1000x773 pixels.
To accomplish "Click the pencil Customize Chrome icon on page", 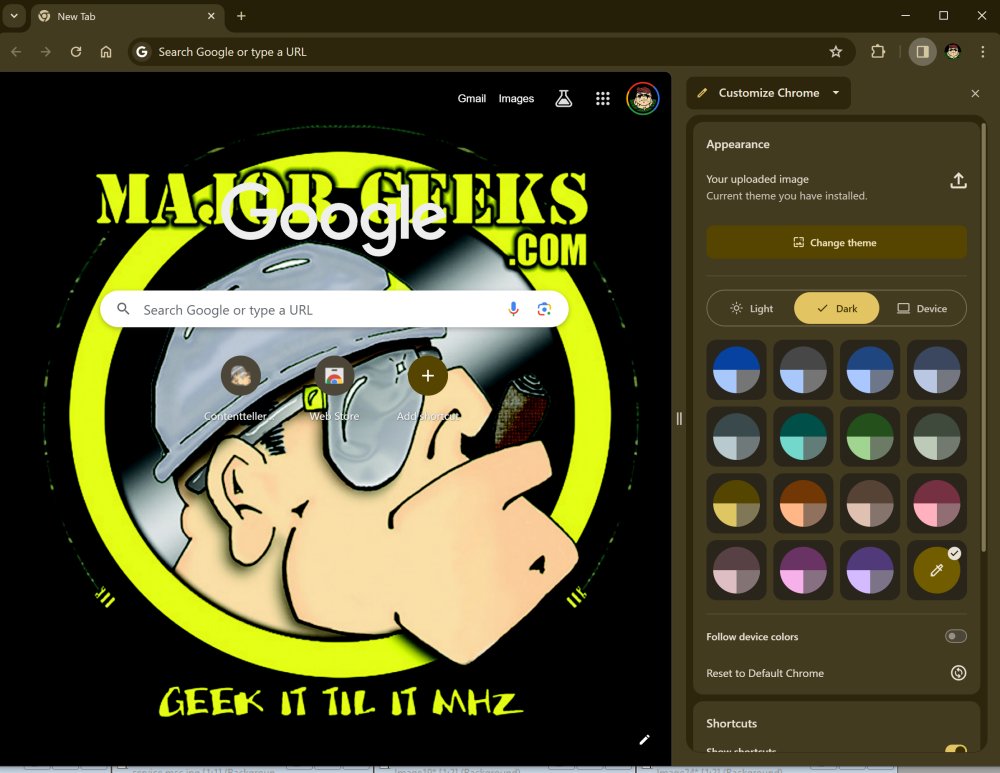I will click(644, 739).
